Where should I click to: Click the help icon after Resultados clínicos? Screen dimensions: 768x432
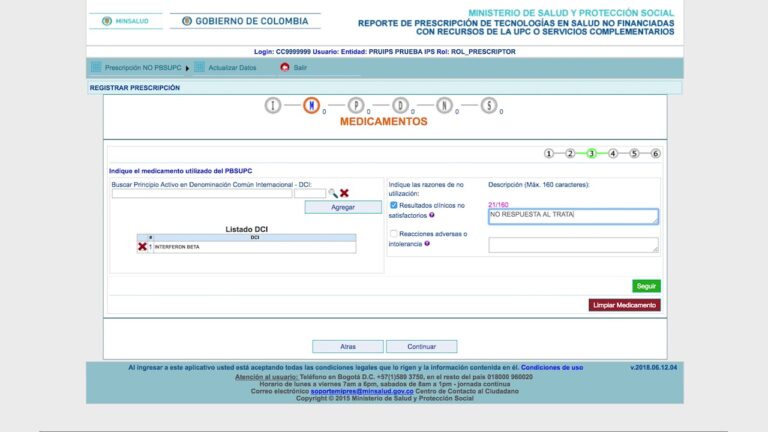point(432,215)
